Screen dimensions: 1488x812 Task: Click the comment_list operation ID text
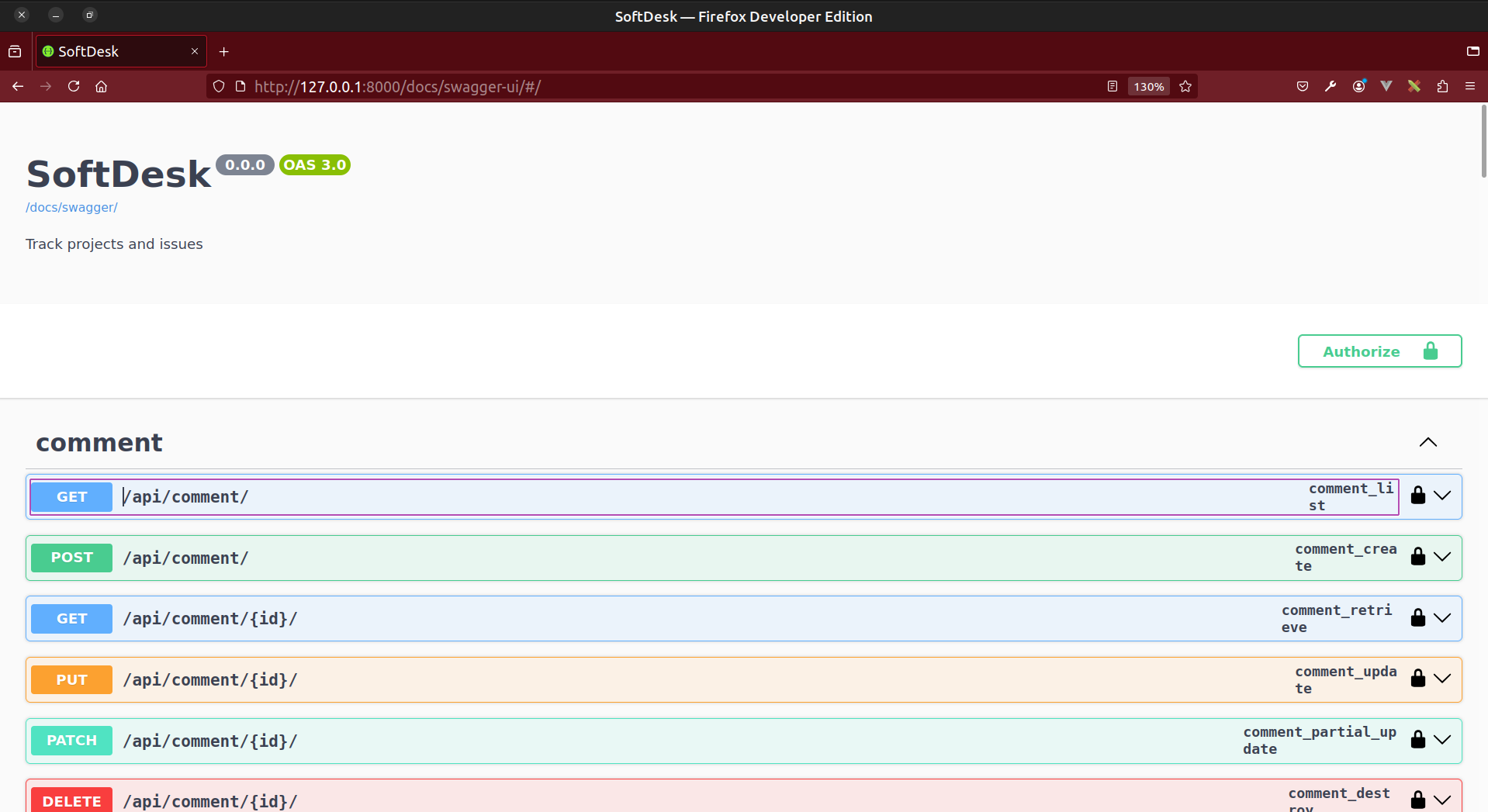coord(1351,496)
